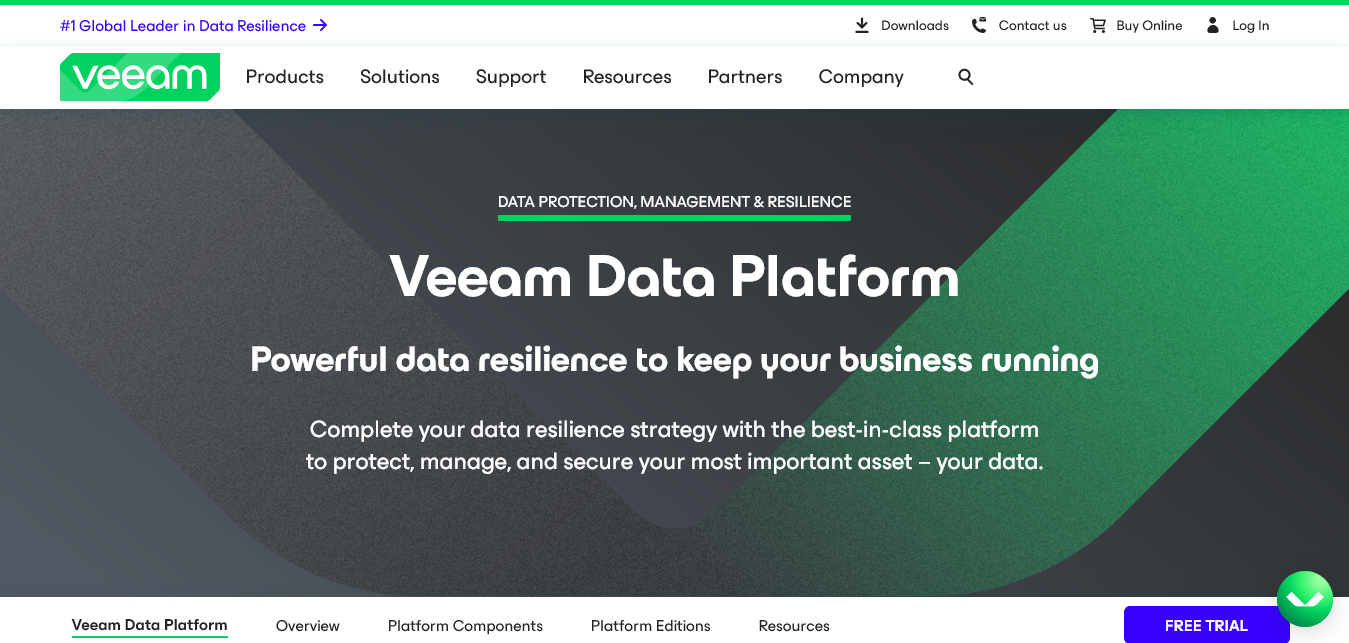Click the FREE TRIAL button

tap(1206, 624)
